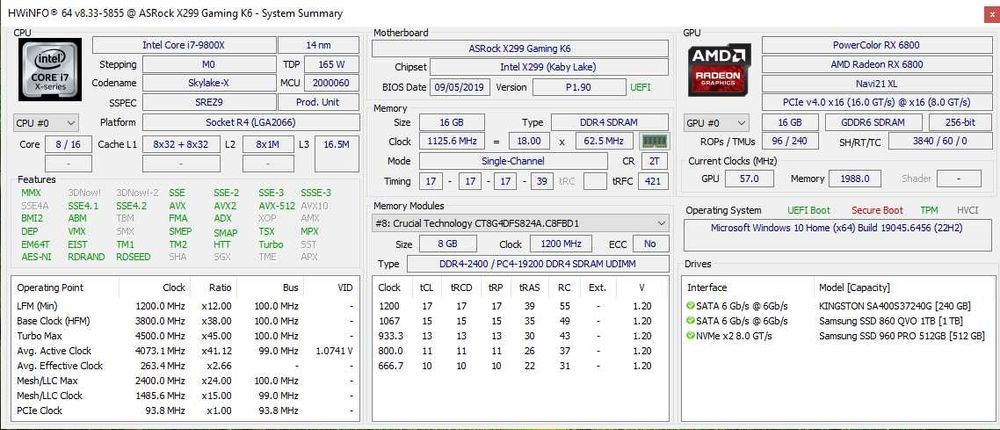This screenshot has width=1000, height=430.
Task: Select the Mesh/LLC Max row
Action: coord(185,380)
